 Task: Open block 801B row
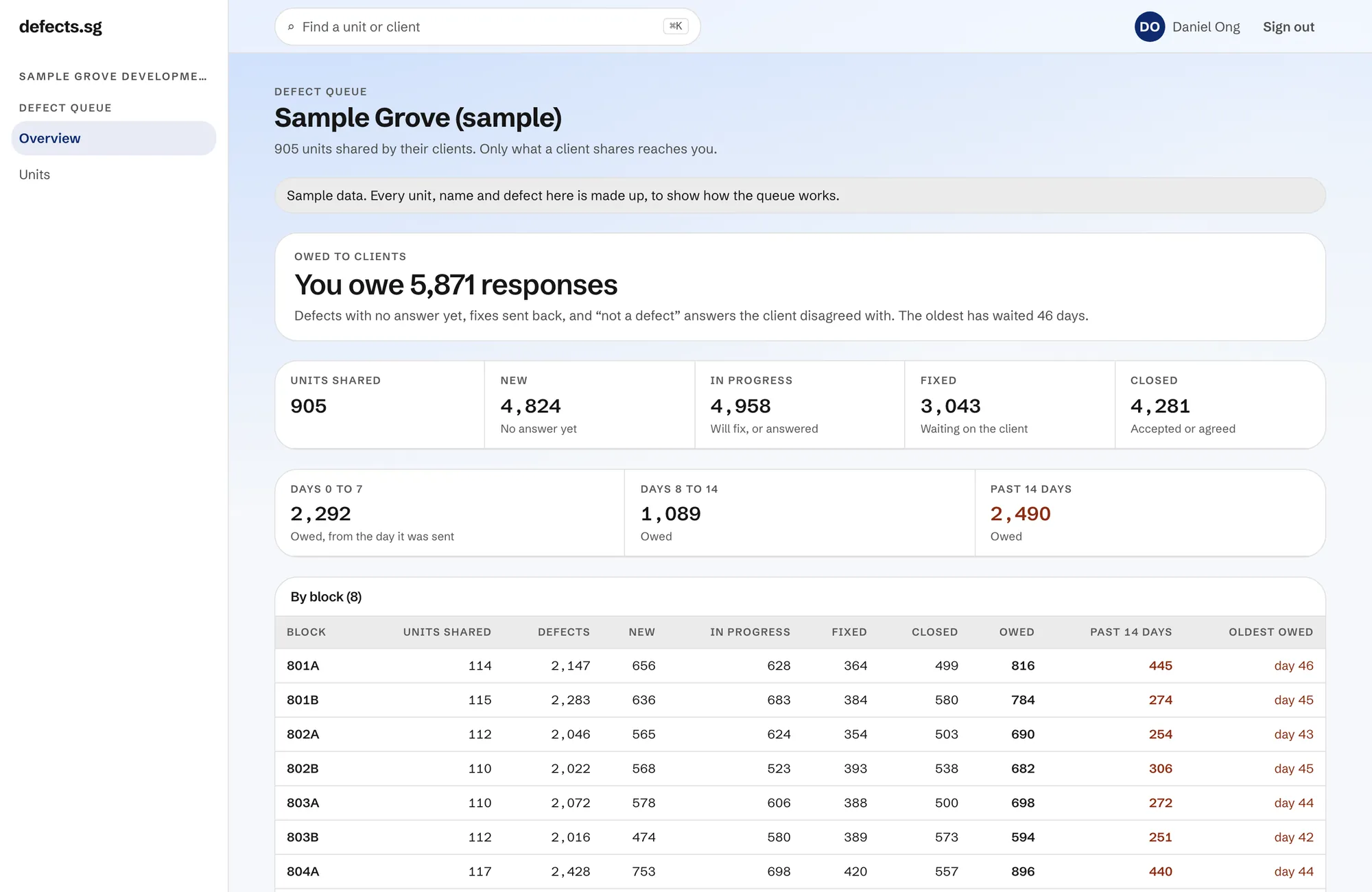[x=800, y=700]
